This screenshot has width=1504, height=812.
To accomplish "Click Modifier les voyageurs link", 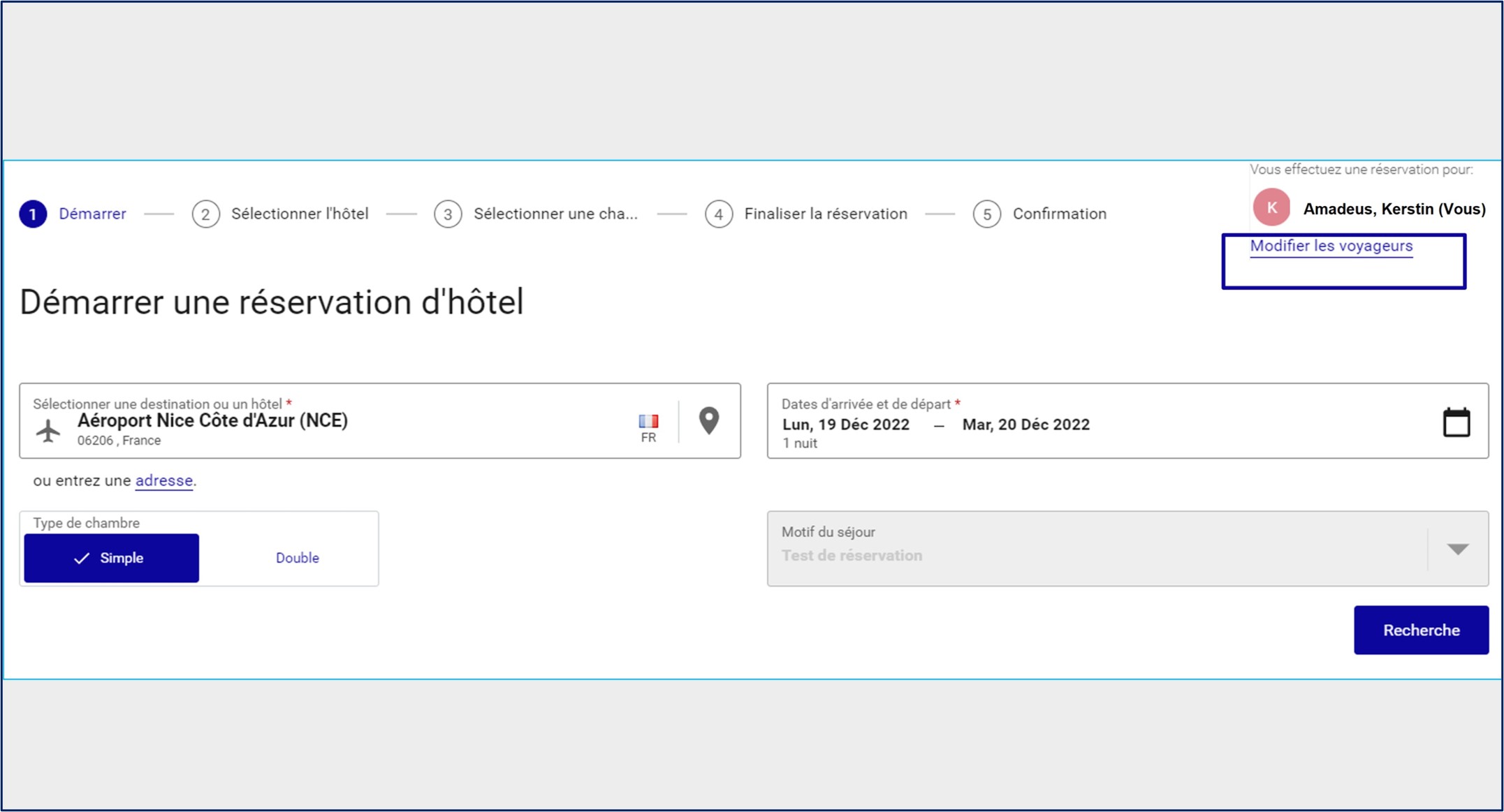I will 1331,246.
